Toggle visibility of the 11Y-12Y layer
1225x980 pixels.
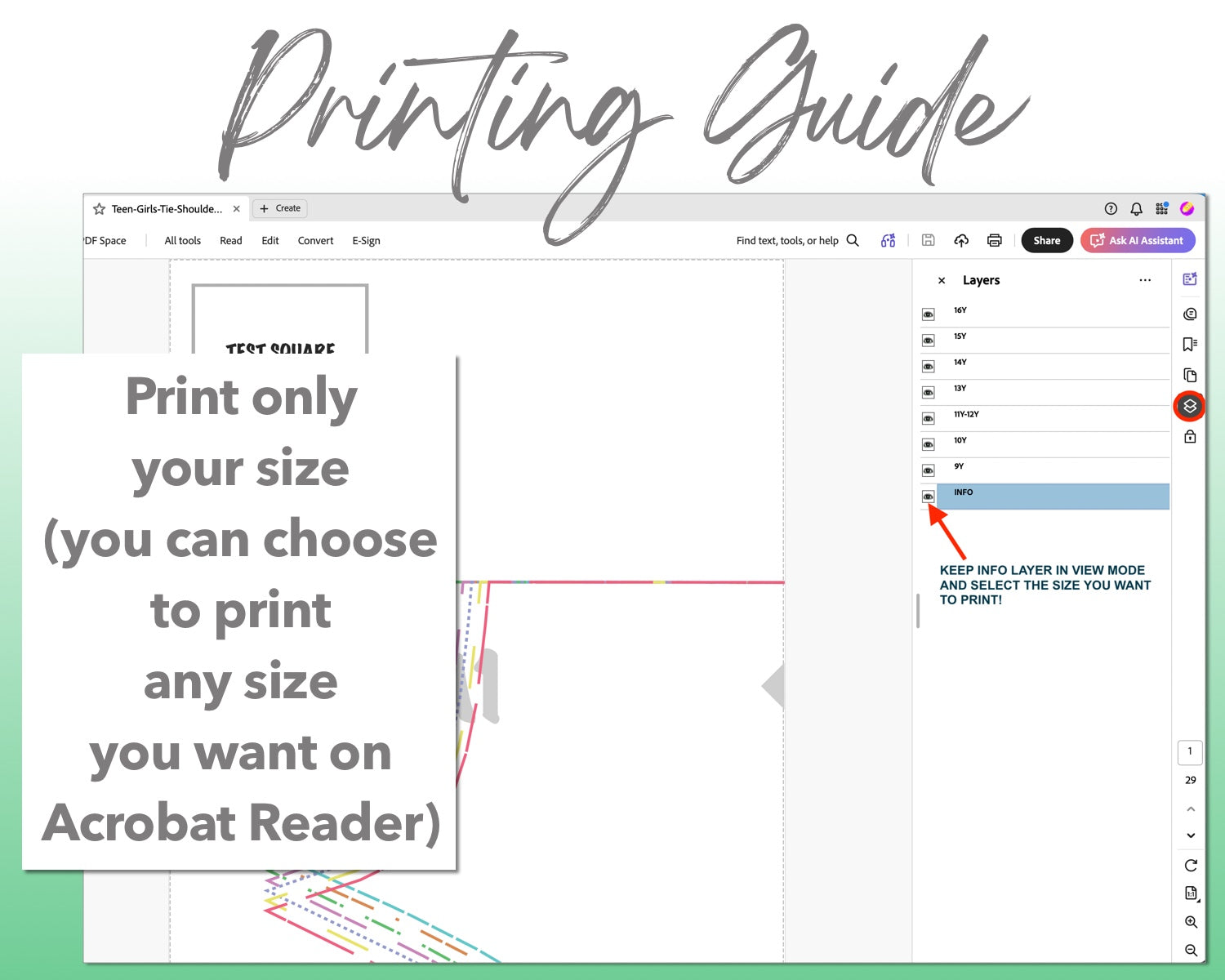click(928, 419)
